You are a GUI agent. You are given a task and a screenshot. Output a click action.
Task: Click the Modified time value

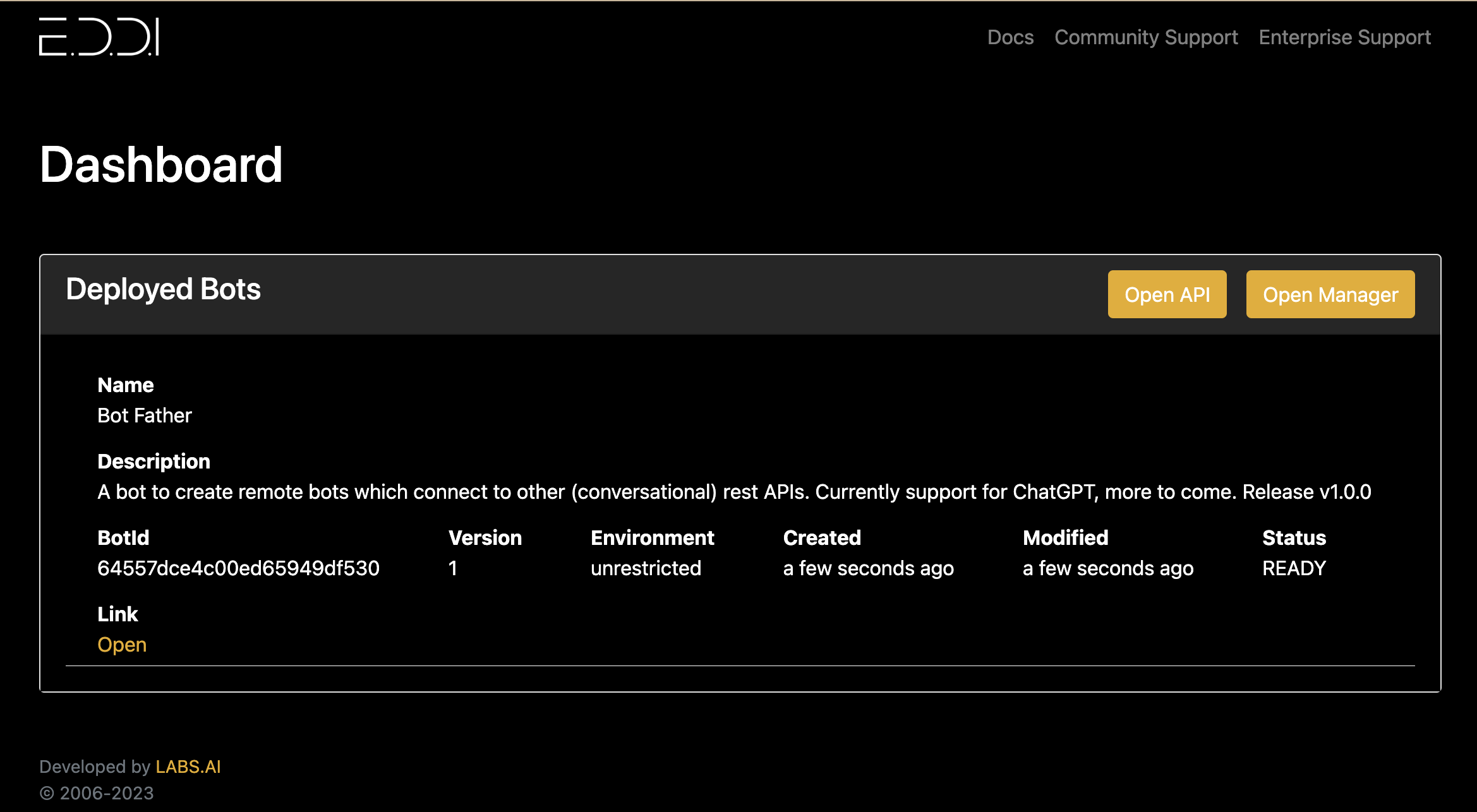[x=1108, y=568]
